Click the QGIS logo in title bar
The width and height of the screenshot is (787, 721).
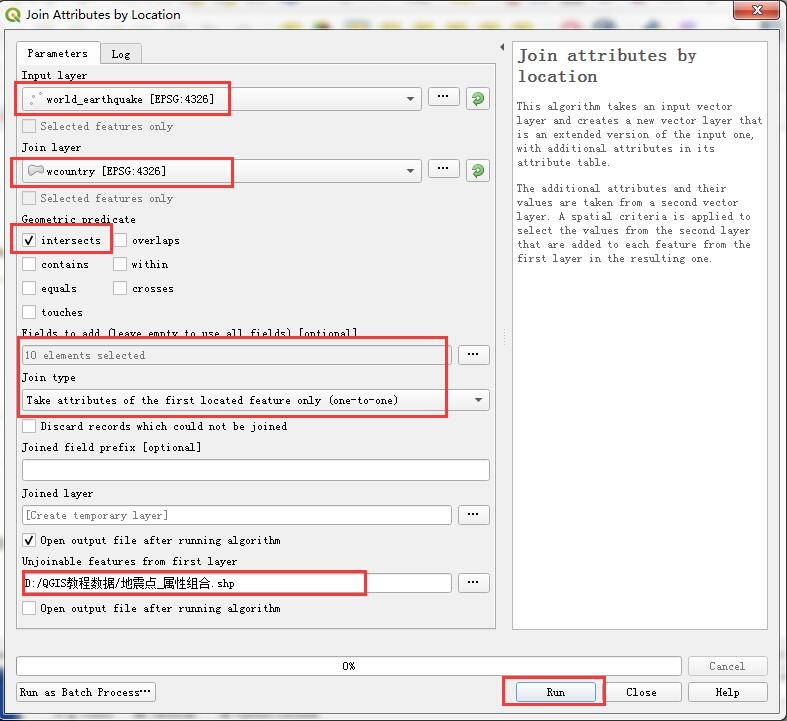(x=13, y=15)
